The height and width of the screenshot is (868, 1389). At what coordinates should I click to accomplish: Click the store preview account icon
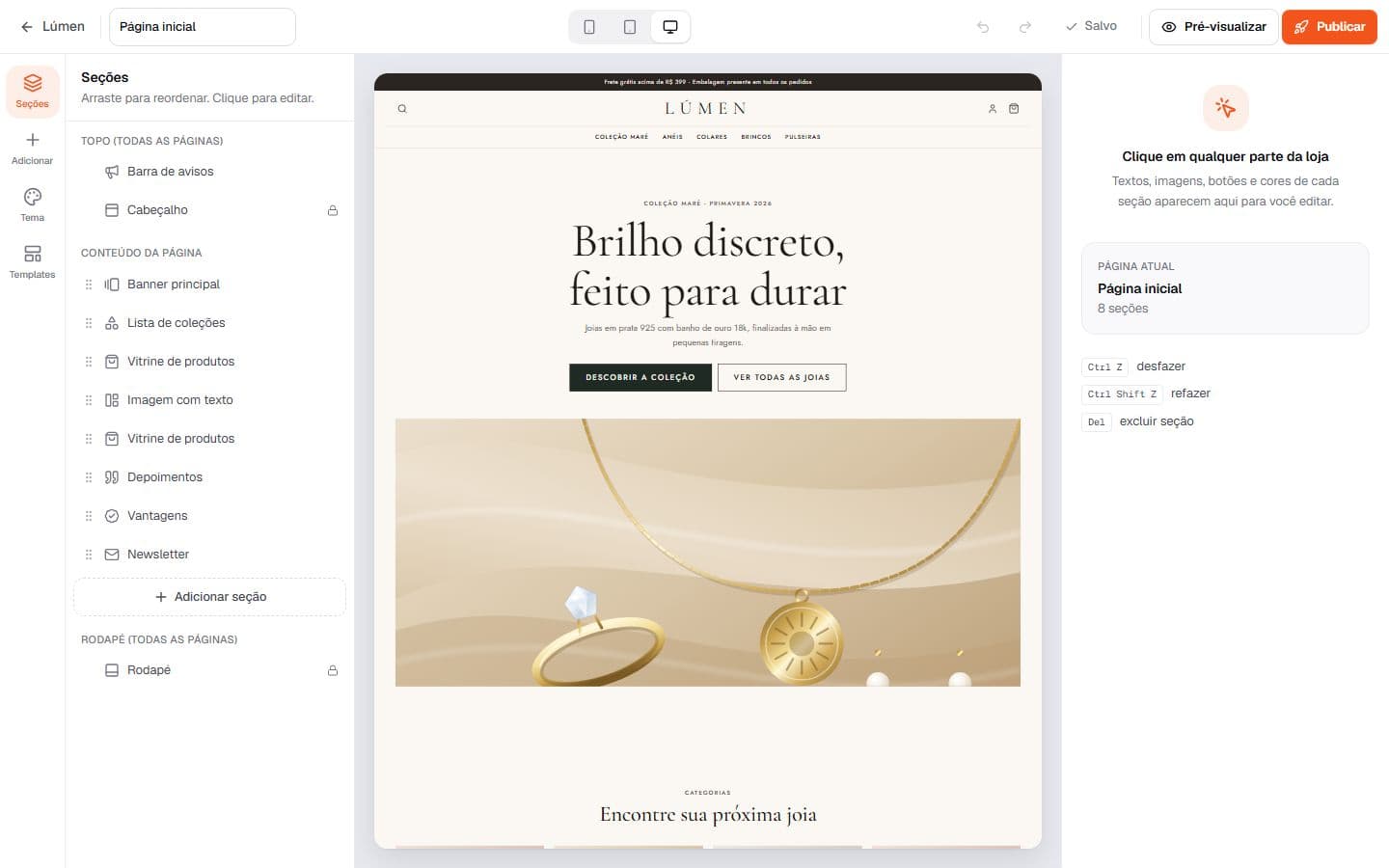click(993, 109)
